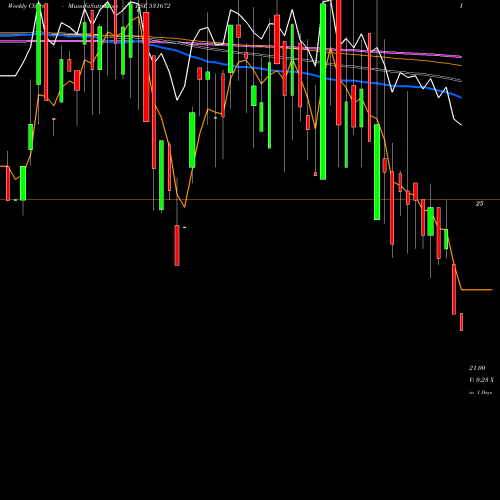Viewport: 500px width, 500px height.
Task: Click the 'V: 0.23 X' volume text
Action: [482, 380]
